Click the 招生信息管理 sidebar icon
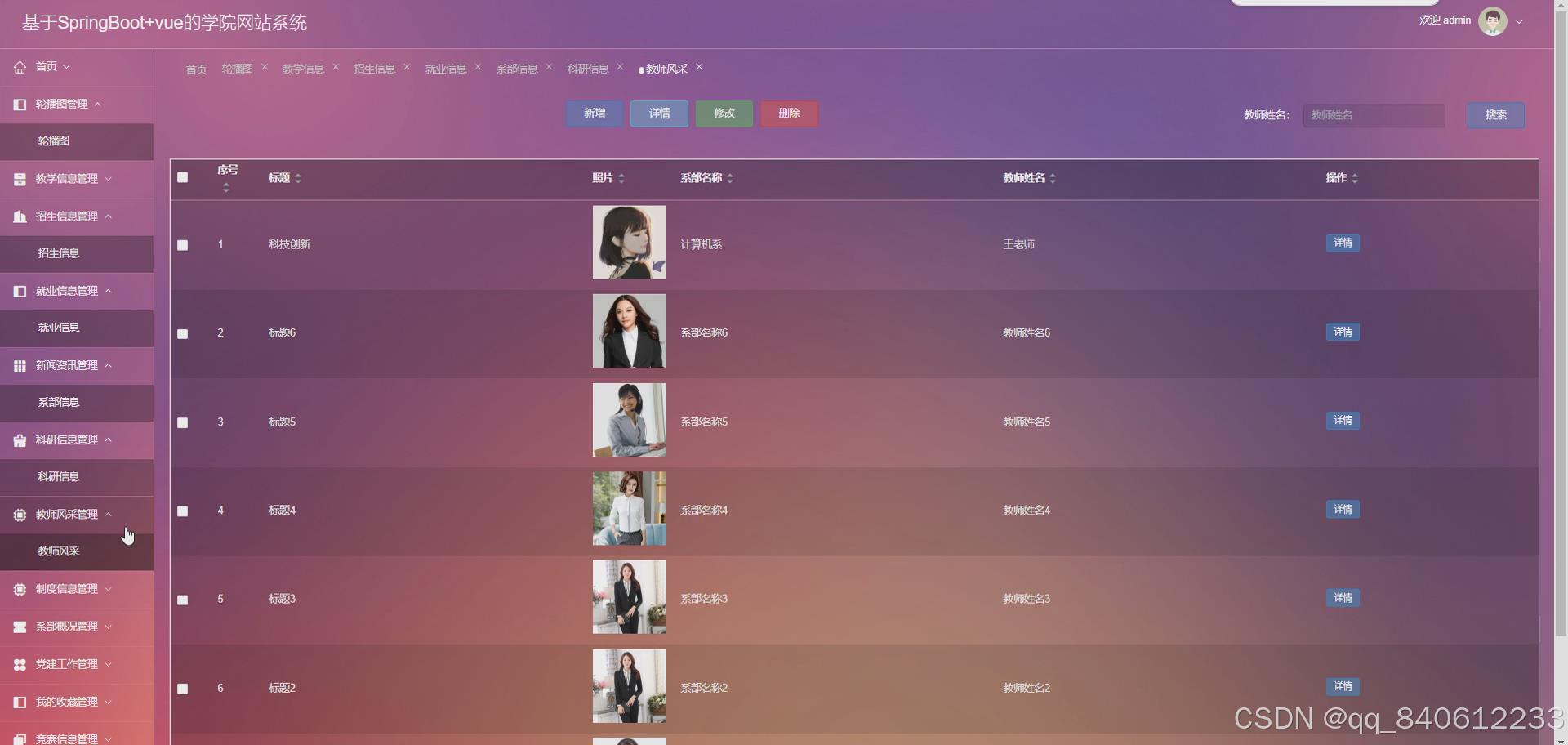This screenshot has height=745, width=1568. [x=20, y=216]
